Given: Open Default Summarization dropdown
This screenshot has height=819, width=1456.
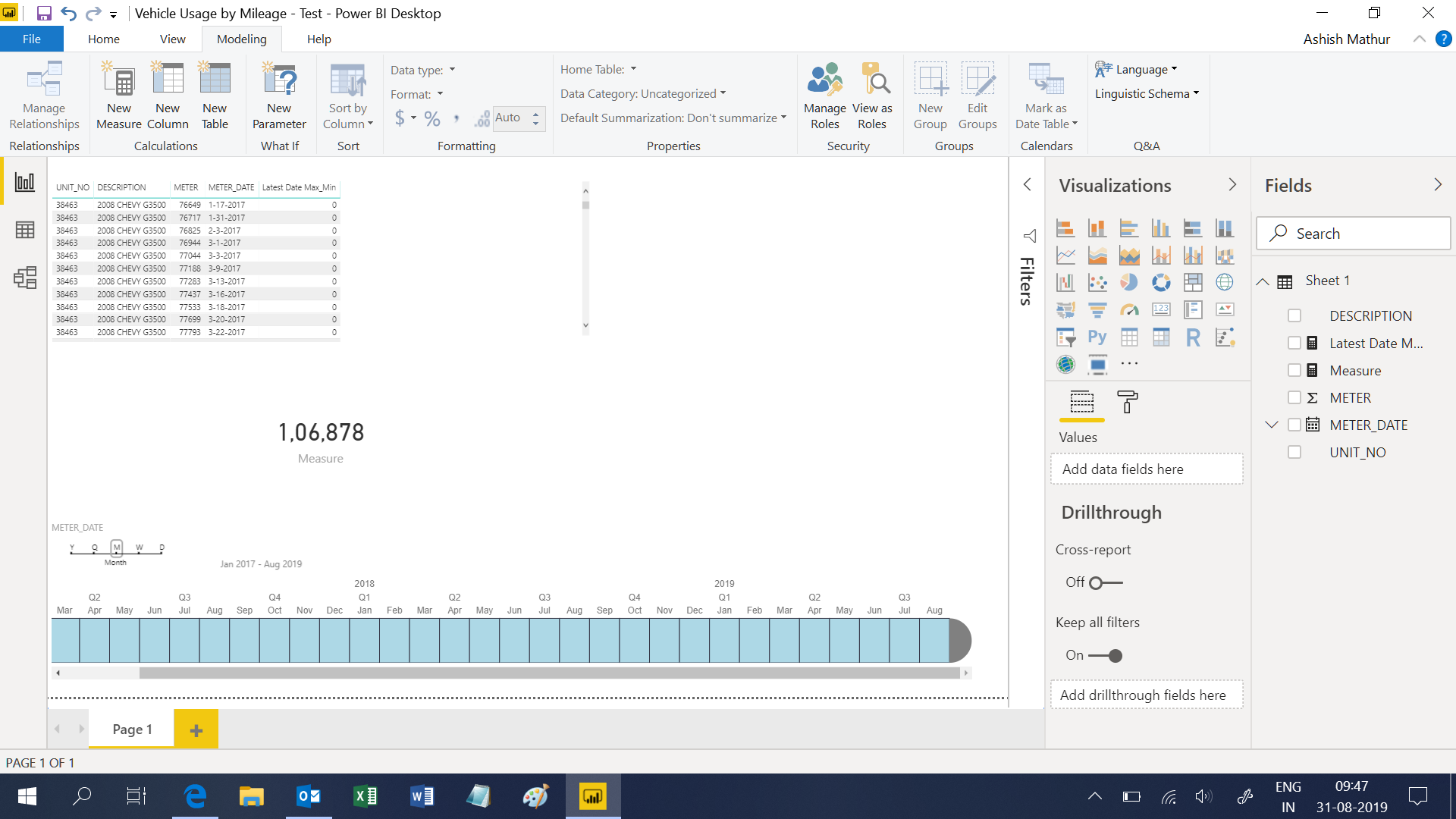Looking at the screenshot, I should [x=673, y=118].
